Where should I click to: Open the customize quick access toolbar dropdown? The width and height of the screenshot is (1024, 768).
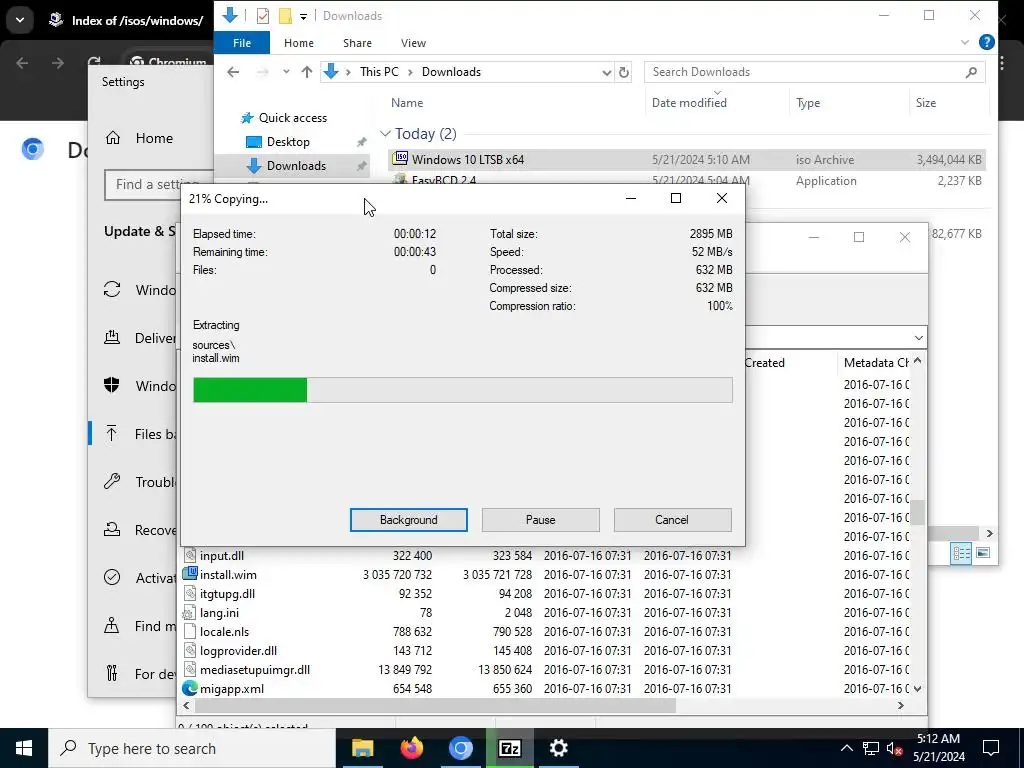click(304, 16)
